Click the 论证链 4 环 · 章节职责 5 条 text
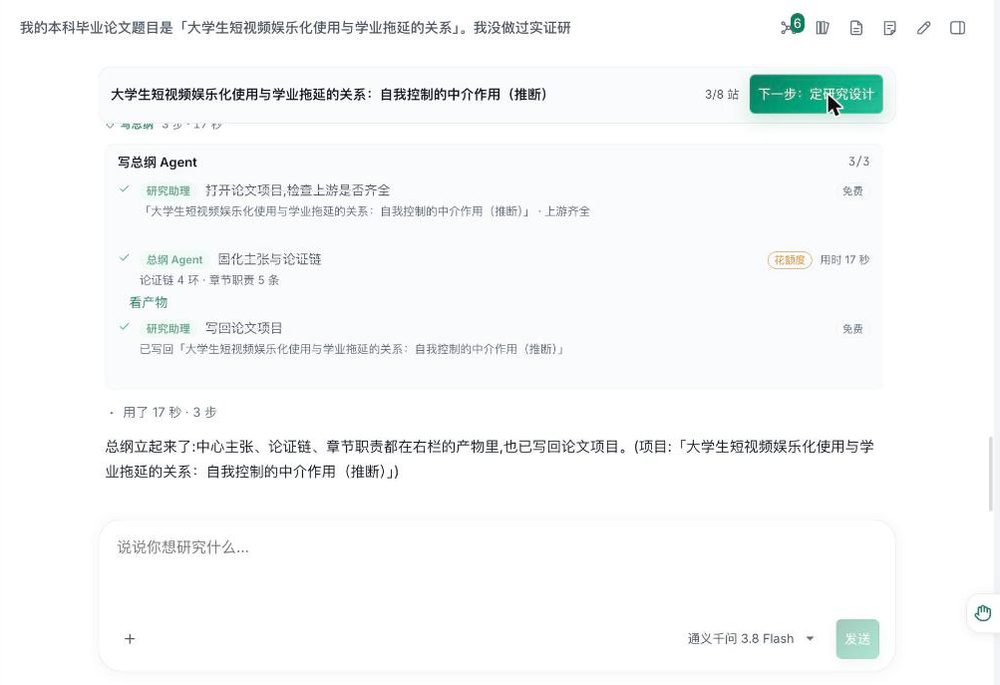Viewport: 1000px width, 685px height. [x=209, y=280]
